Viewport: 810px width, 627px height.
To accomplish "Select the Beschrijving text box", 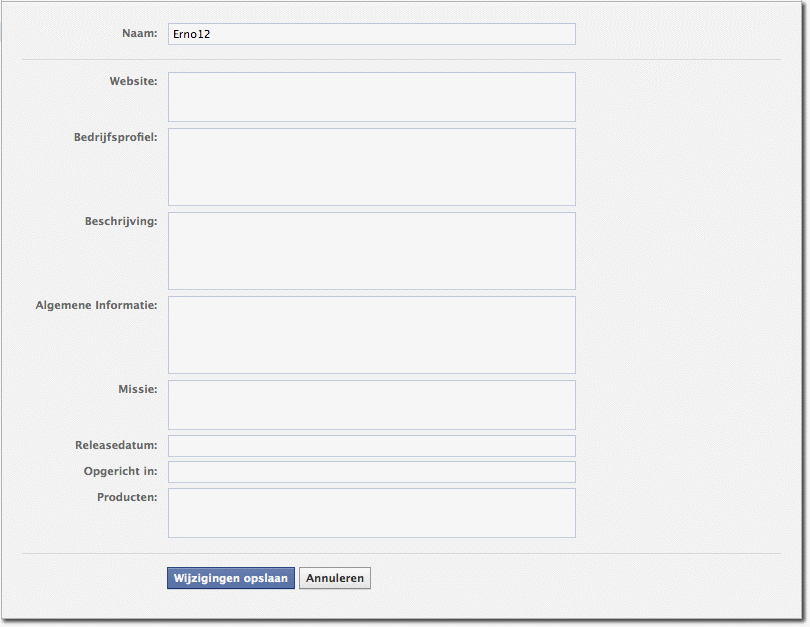I will tap(371, 251).
